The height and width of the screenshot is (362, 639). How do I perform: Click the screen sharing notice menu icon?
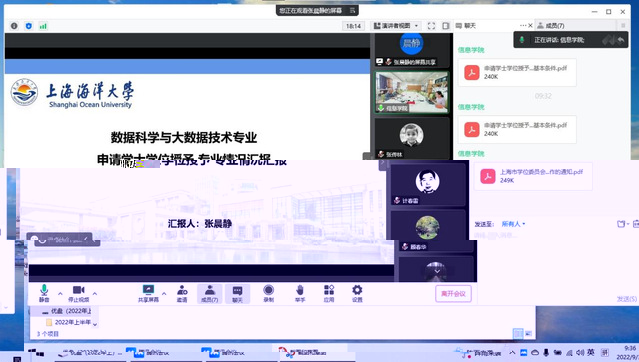pyautogui.click(x=353, y=10)
